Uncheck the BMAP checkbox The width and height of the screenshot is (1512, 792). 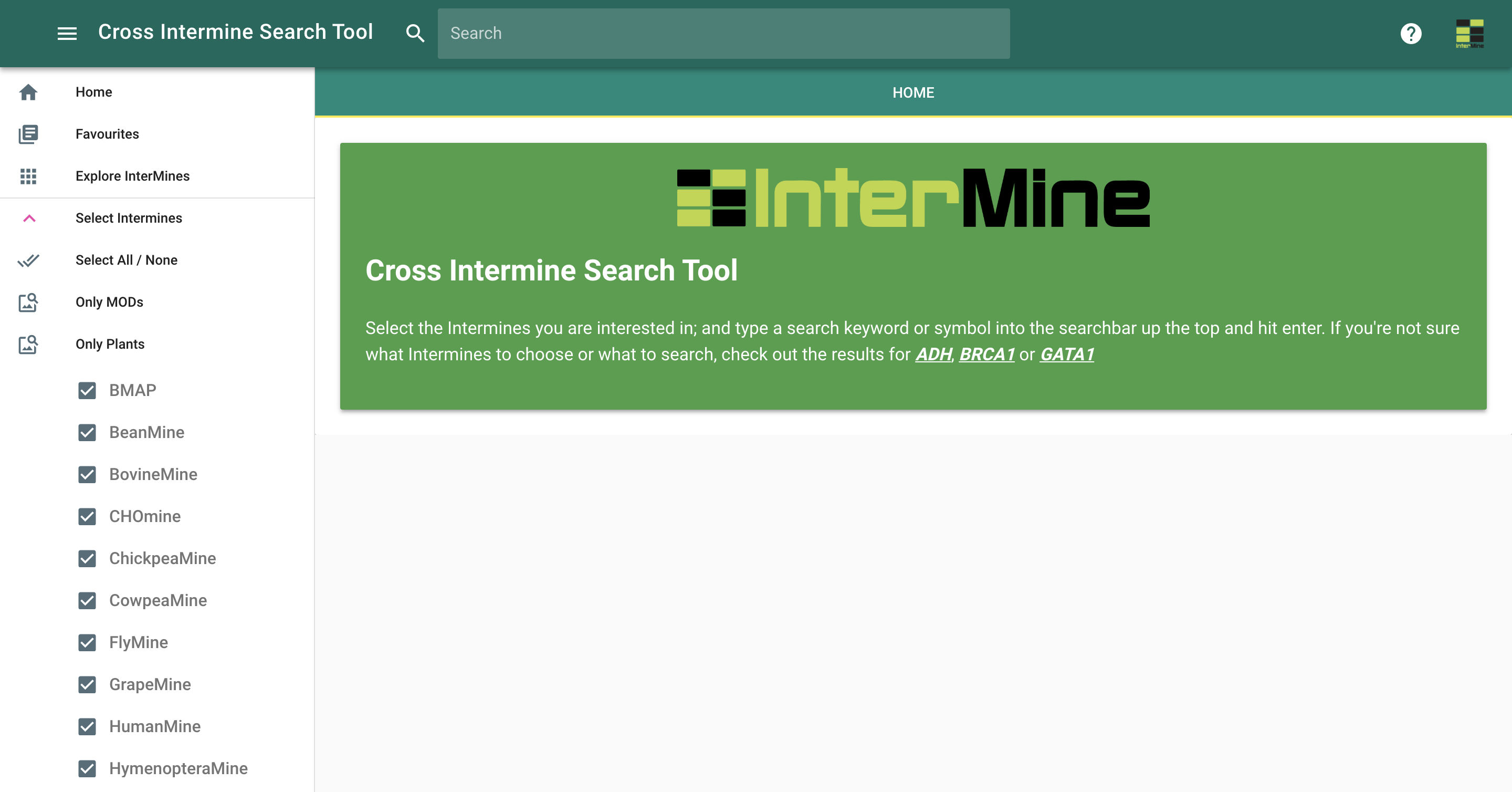point(88,390)
